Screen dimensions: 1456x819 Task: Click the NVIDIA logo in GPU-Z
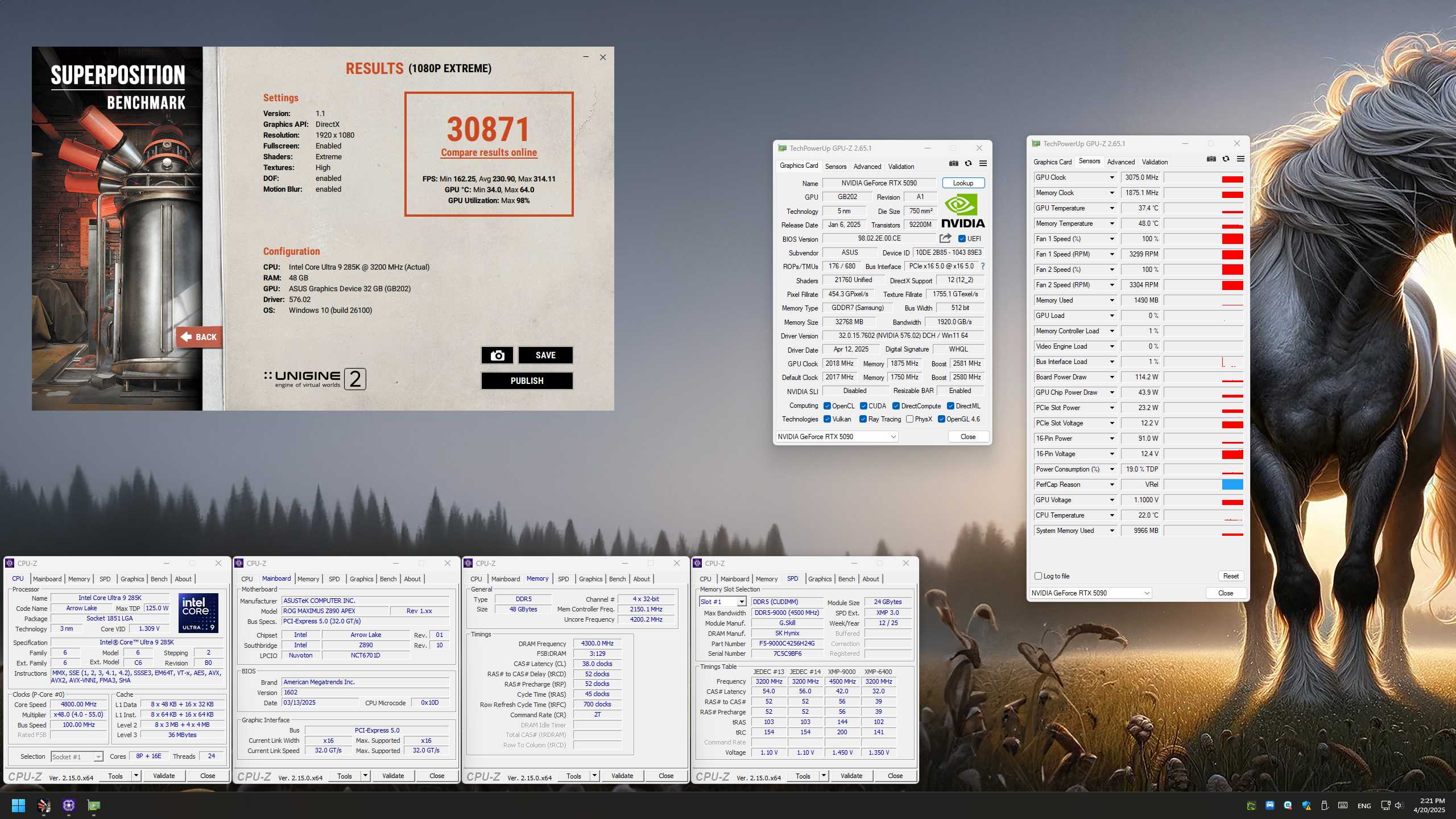tap(963, 211)
